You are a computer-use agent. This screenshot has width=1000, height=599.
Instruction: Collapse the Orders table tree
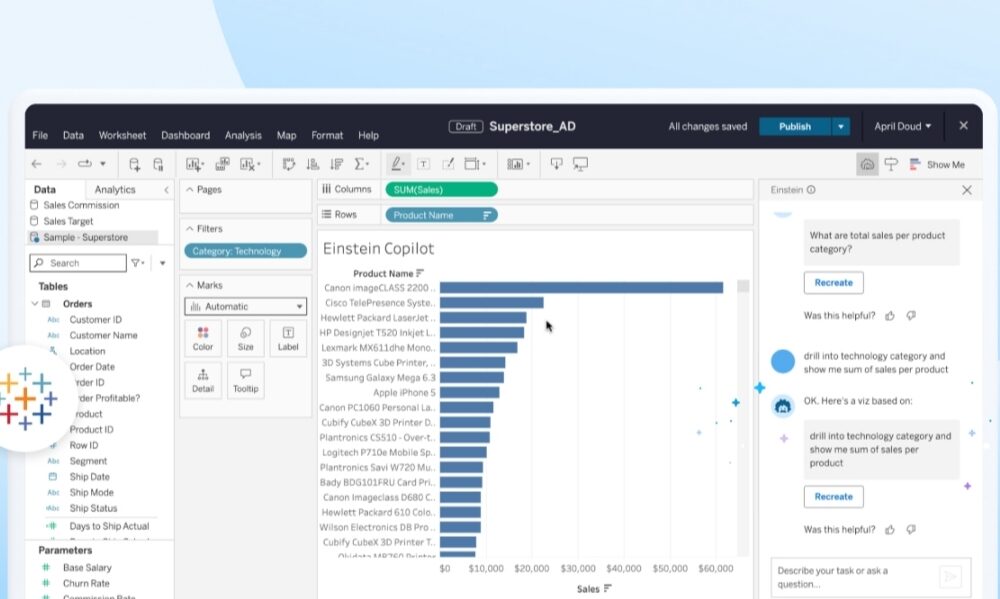(x=35, y=304)
